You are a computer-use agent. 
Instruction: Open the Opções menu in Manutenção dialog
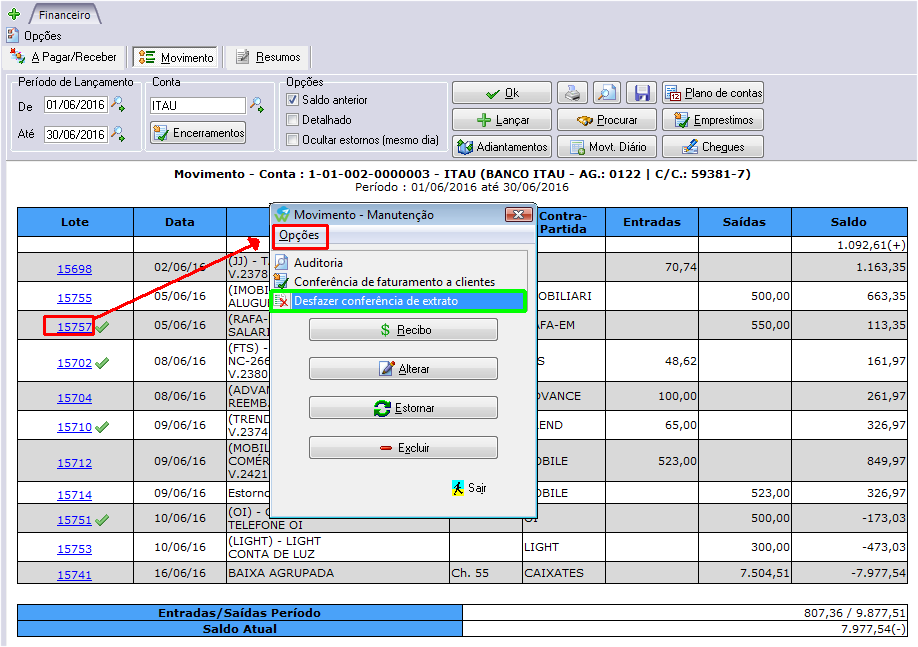[299, 235]
